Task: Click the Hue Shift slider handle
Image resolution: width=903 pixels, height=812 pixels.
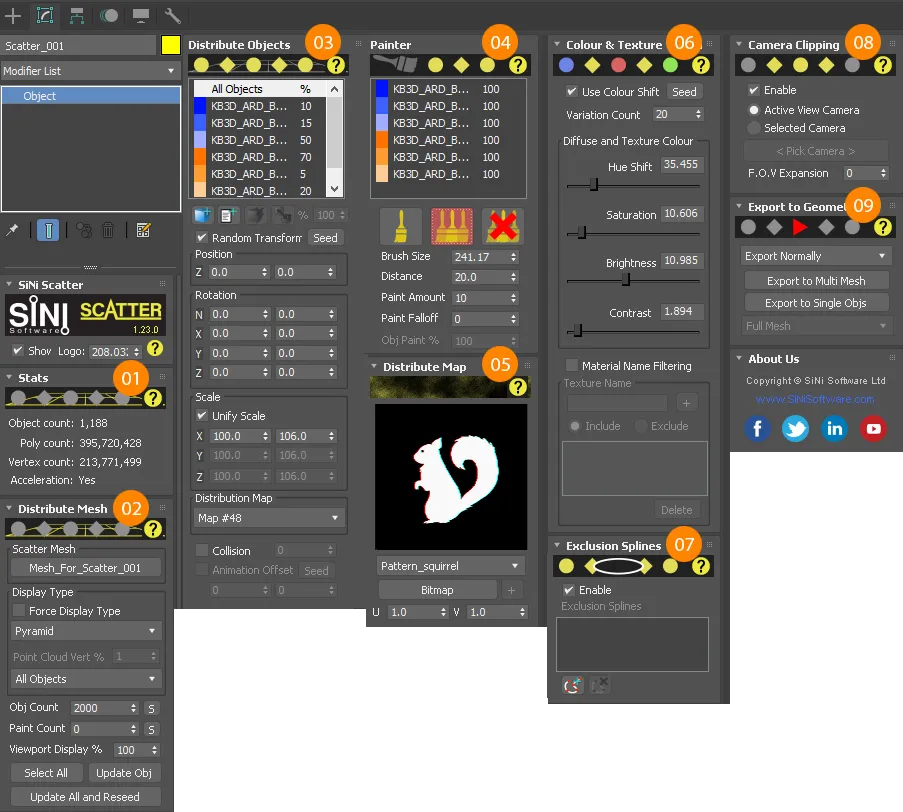Action: pyautogui.click(x=593, y=184)
